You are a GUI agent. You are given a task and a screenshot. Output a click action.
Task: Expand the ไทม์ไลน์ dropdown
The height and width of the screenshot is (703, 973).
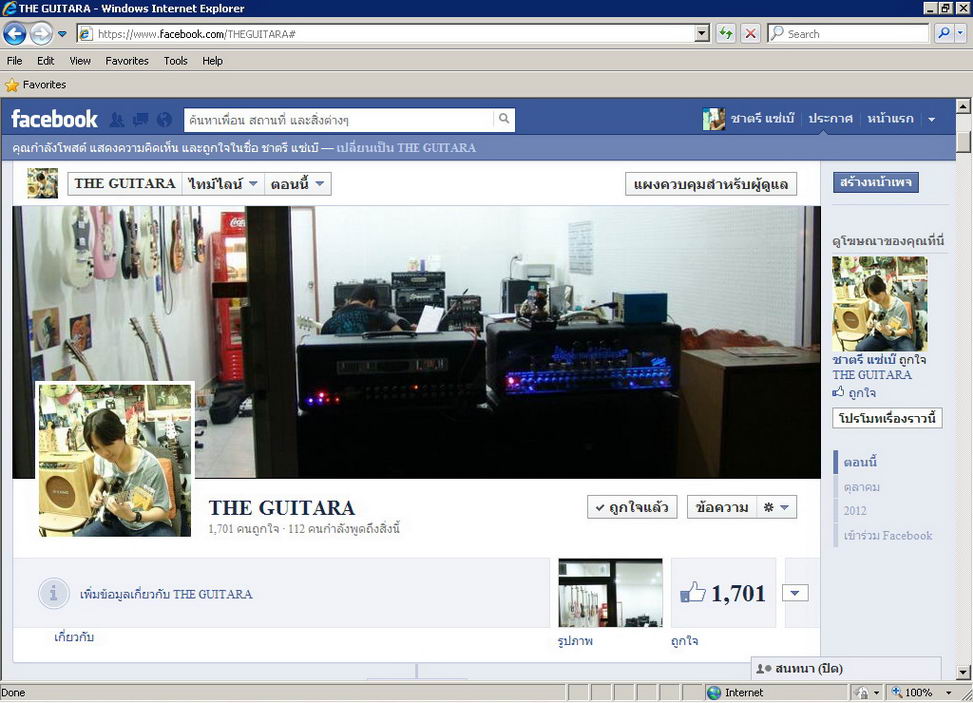pos(223,184)
